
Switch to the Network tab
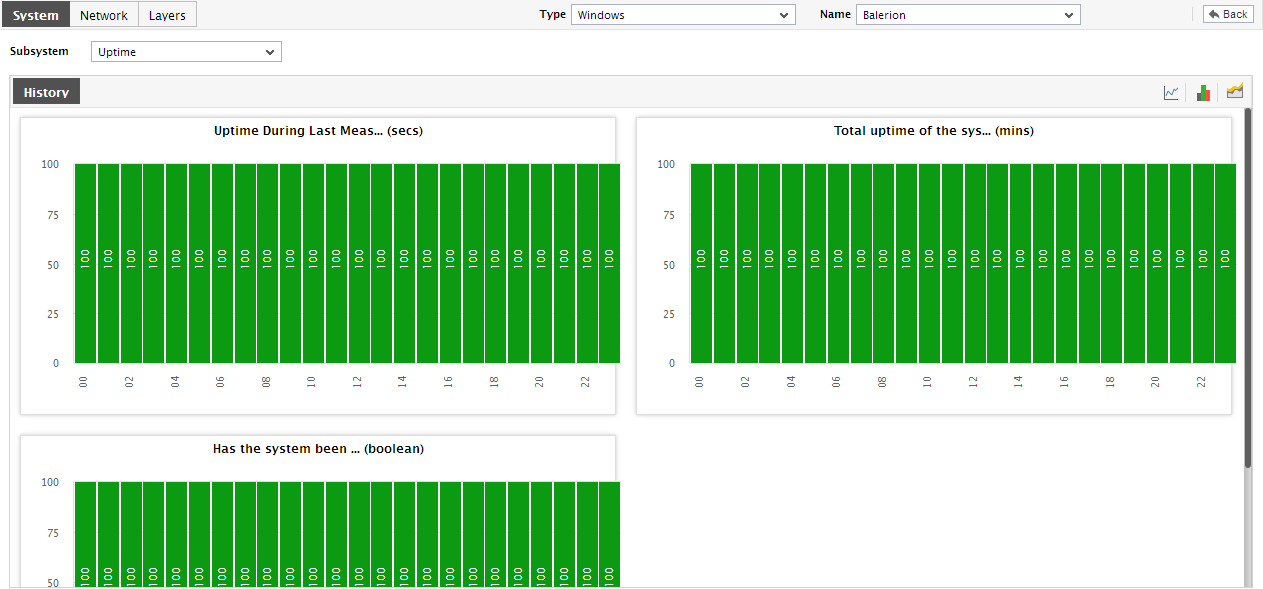[x=104, y=15]
